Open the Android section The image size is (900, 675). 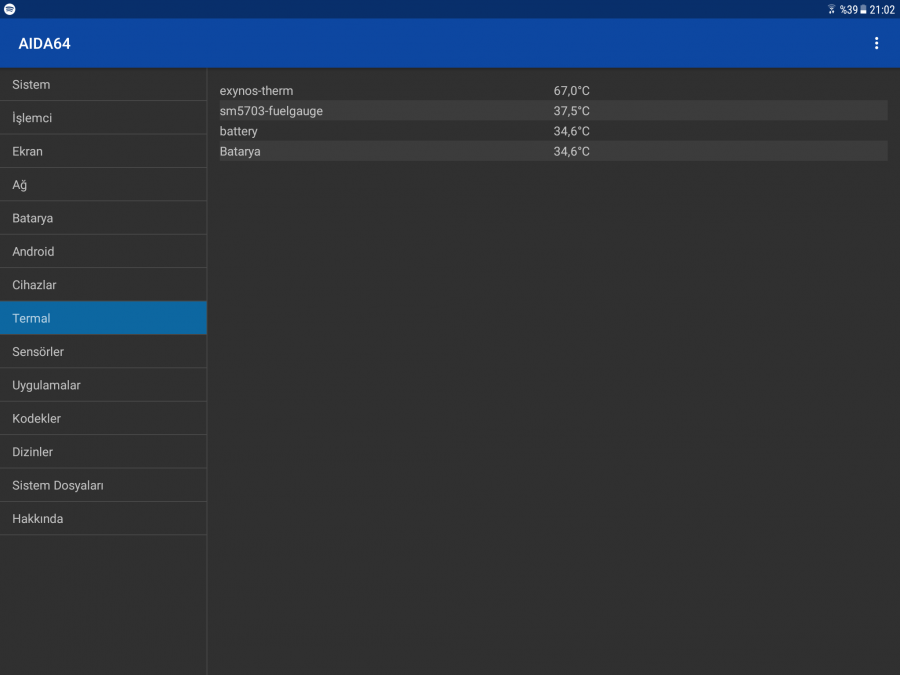pyautogui.click(x=103, y=251)
